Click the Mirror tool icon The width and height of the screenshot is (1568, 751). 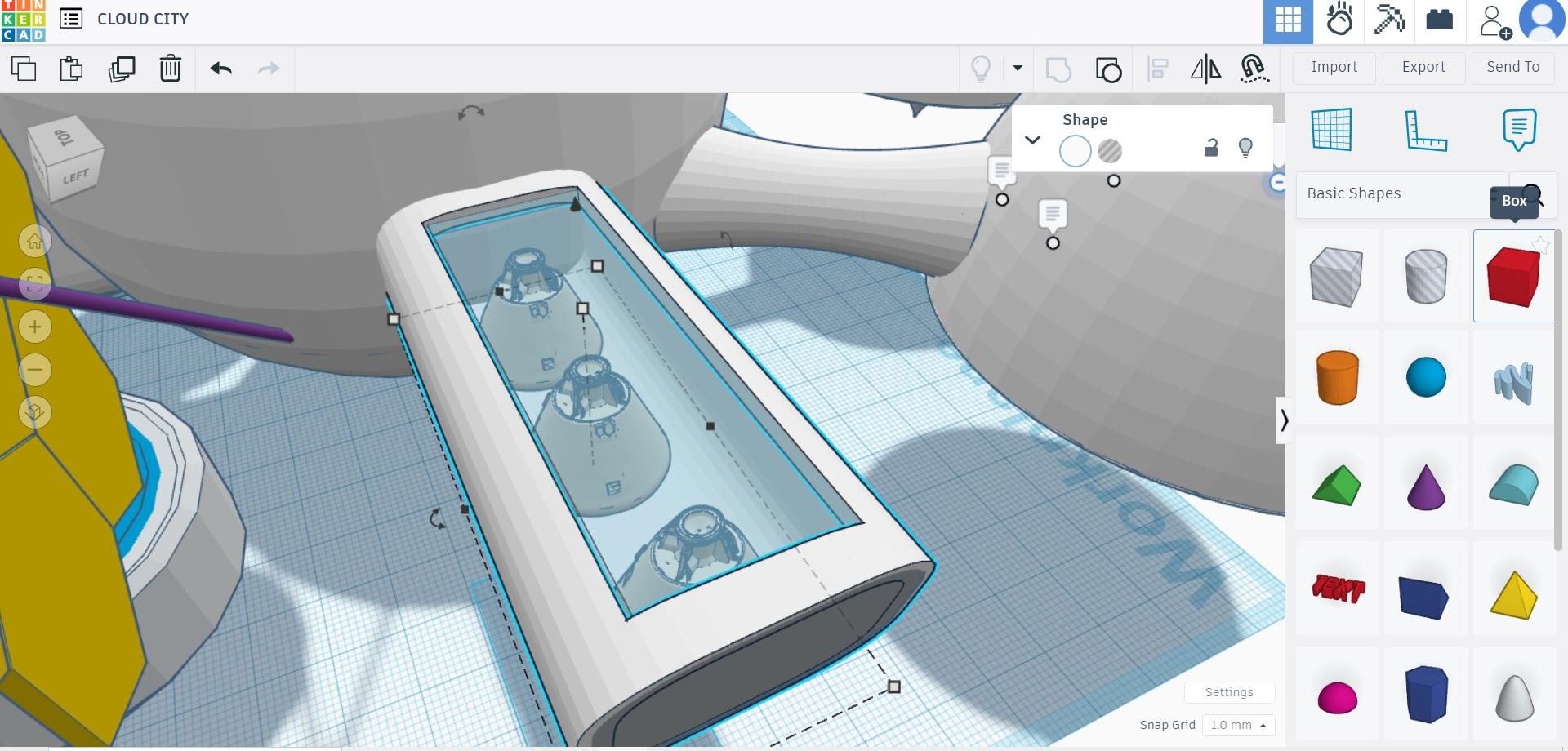[x=1205, y=69]
